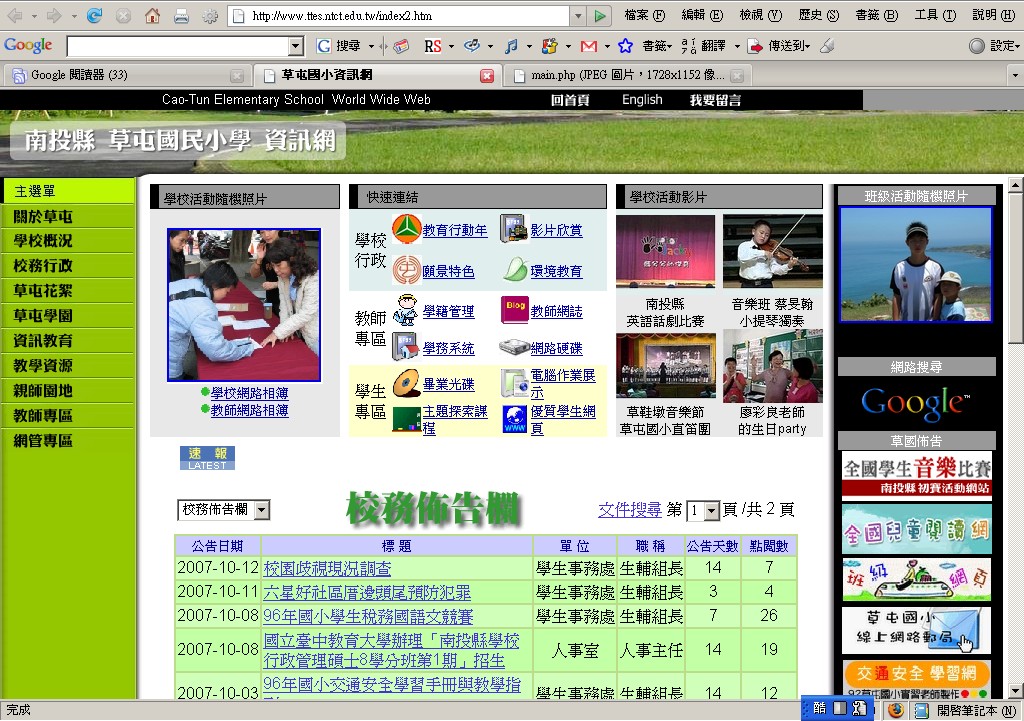
Task: Click the 傳送到 send-to icon
Action: pos(756,46)
